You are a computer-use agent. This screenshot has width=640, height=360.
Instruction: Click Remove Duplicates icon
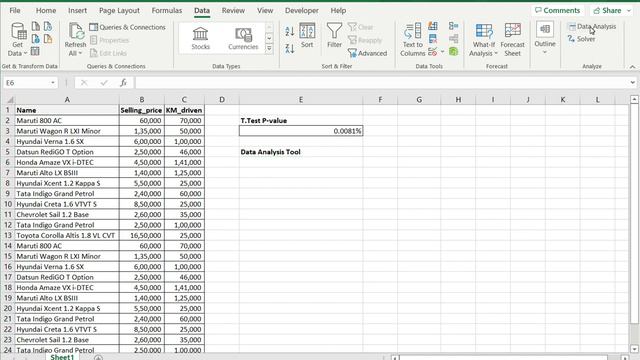(x=433, y=39)
